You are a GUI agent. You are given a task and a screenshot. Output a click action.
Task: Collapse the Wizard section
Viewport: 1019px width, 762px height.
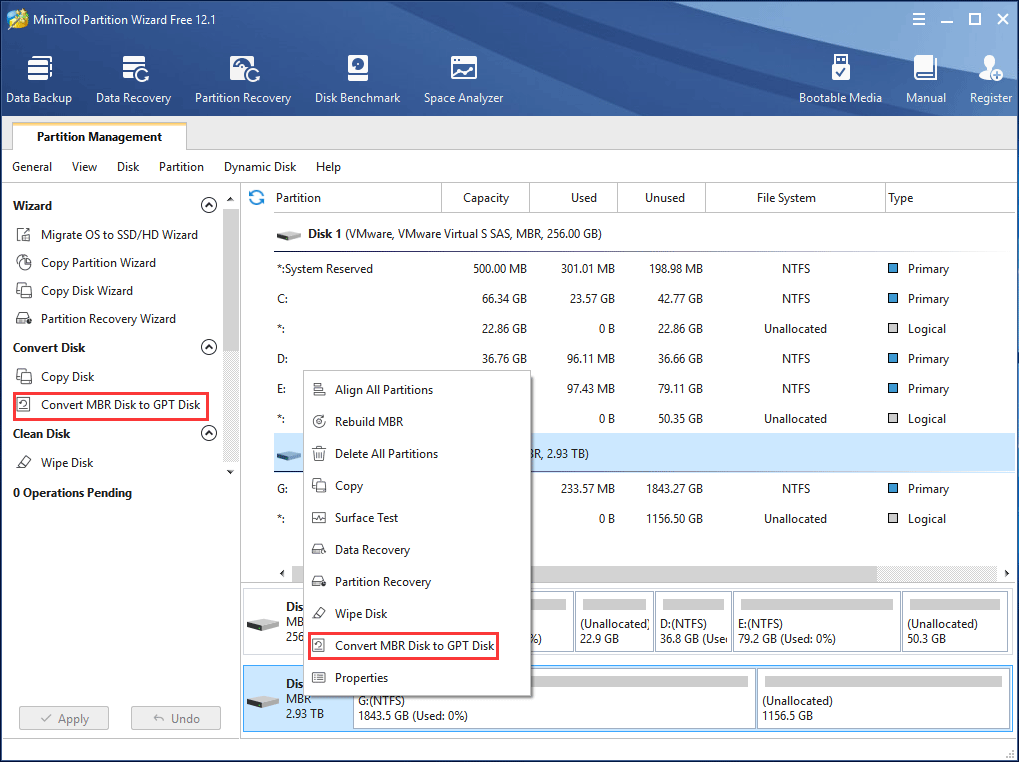(209, 205)
